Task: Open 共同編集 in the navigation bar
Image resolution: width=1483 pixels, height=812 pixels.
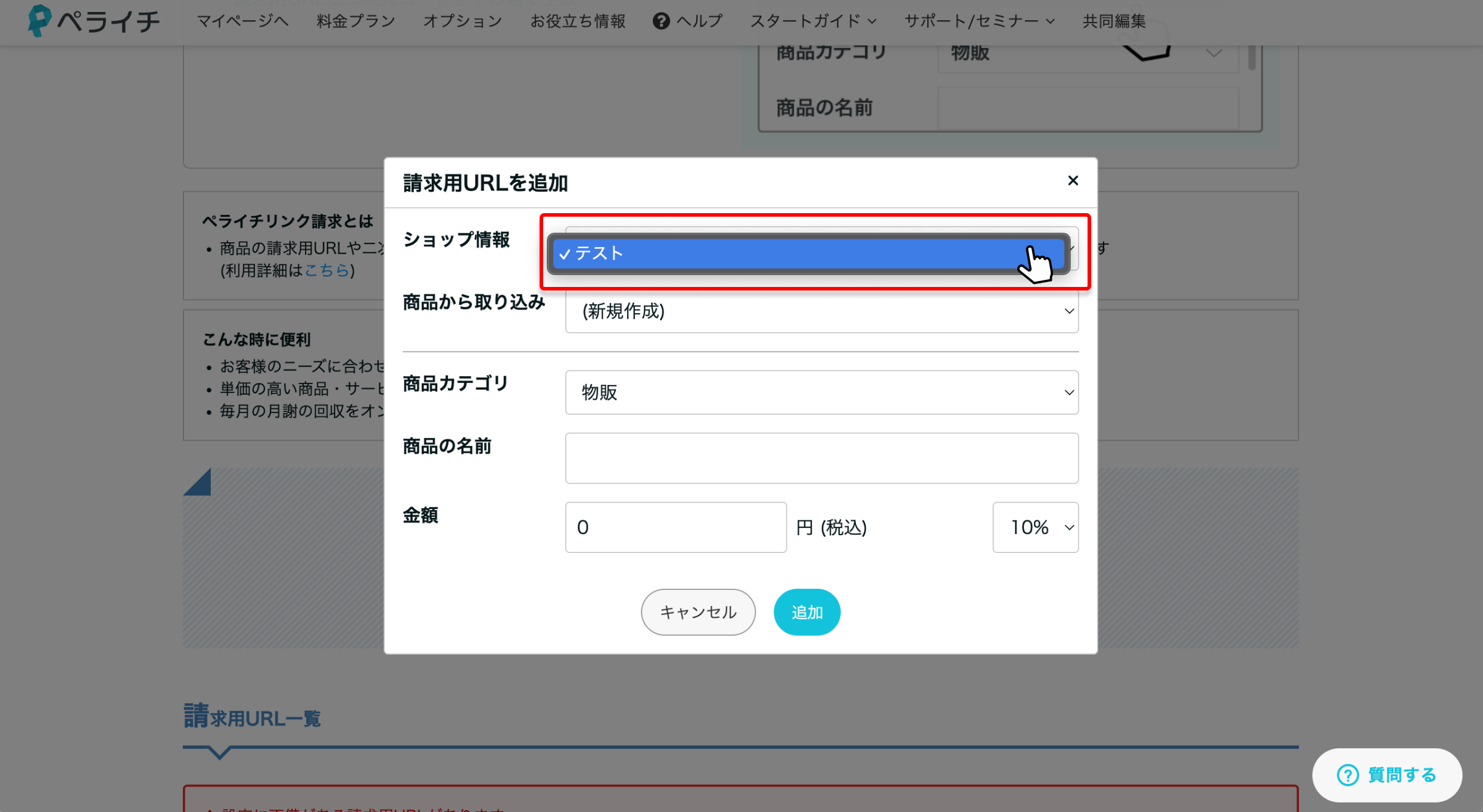Action: (x=1114, y=21)
